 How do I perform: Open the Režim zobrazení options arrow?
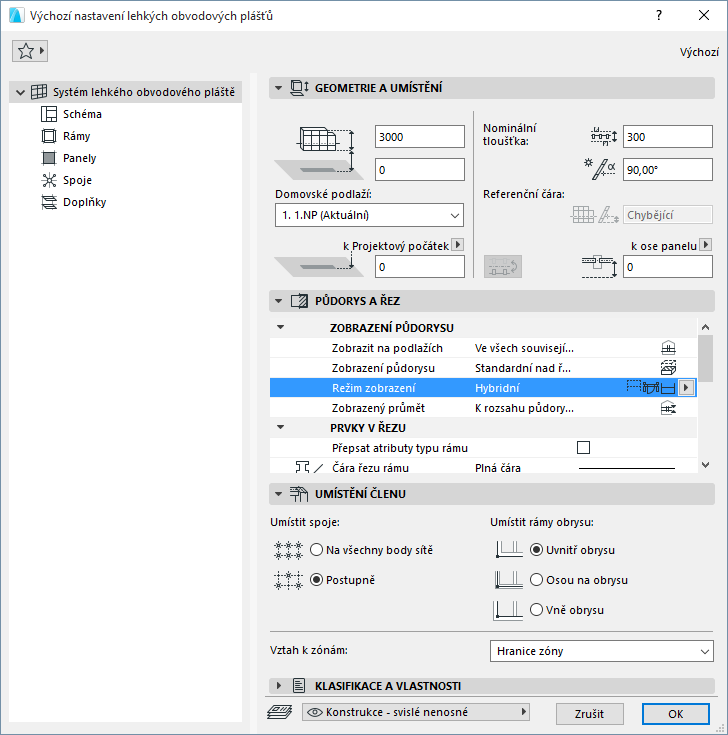pyautogui.click(x=686, y=388)
